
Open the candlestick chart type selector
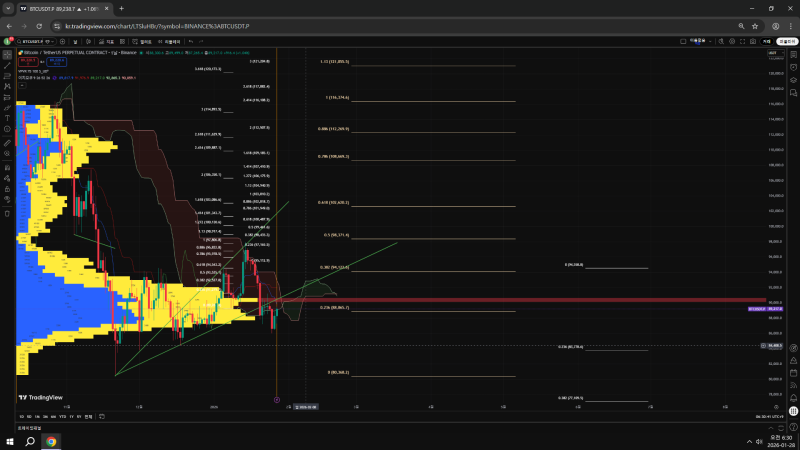coord(88,41)
